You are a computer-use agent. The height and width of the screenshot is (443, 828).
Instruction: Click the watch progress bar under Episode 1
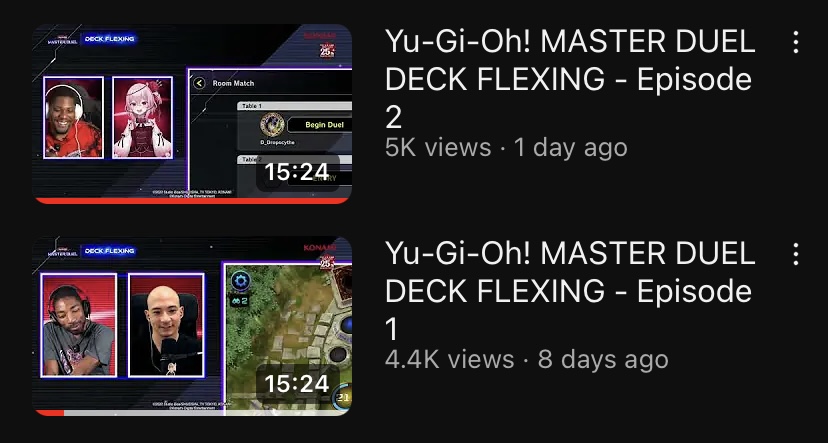click(192, 413)
